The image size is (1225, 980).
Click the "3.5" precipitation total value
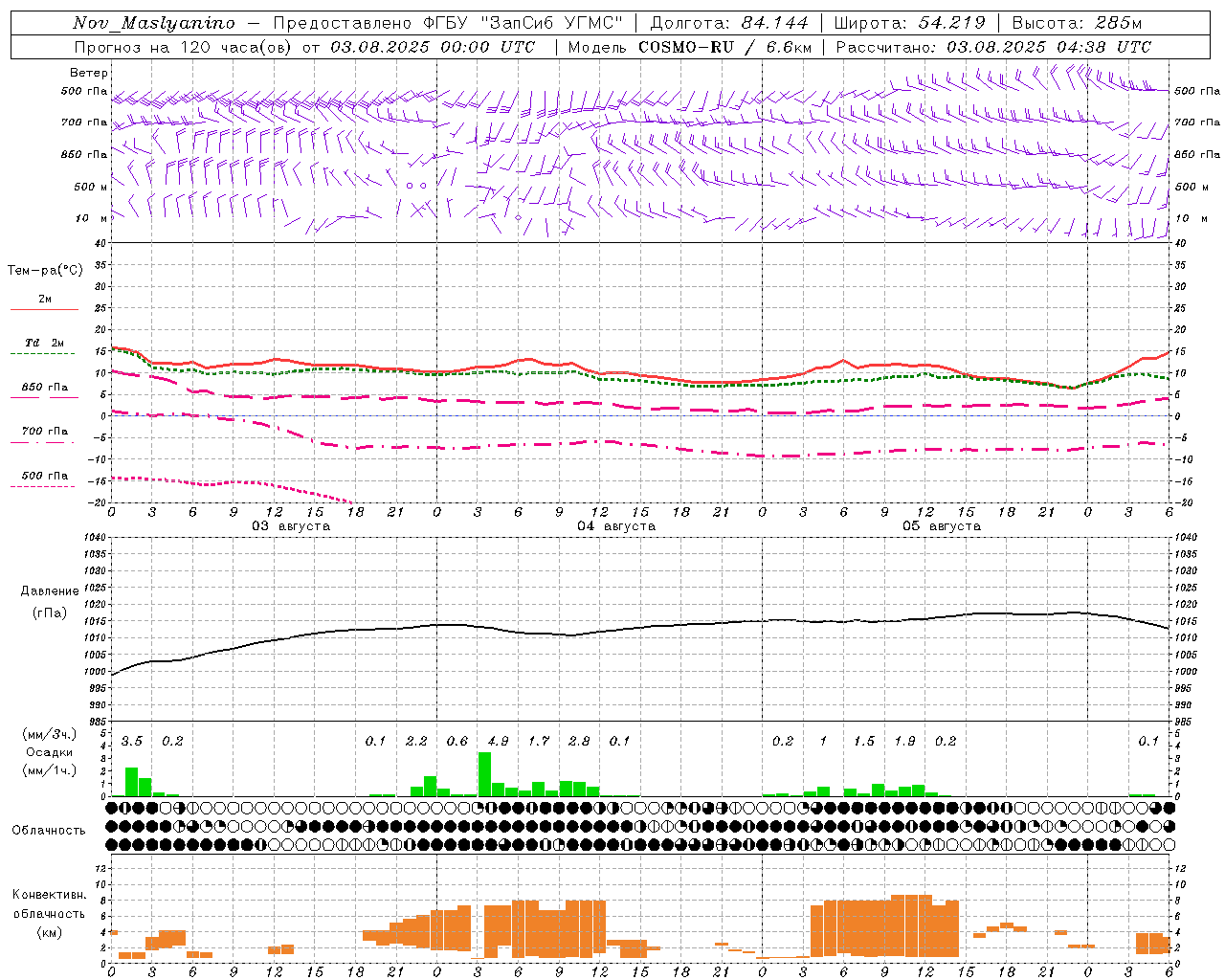point(132,741)
